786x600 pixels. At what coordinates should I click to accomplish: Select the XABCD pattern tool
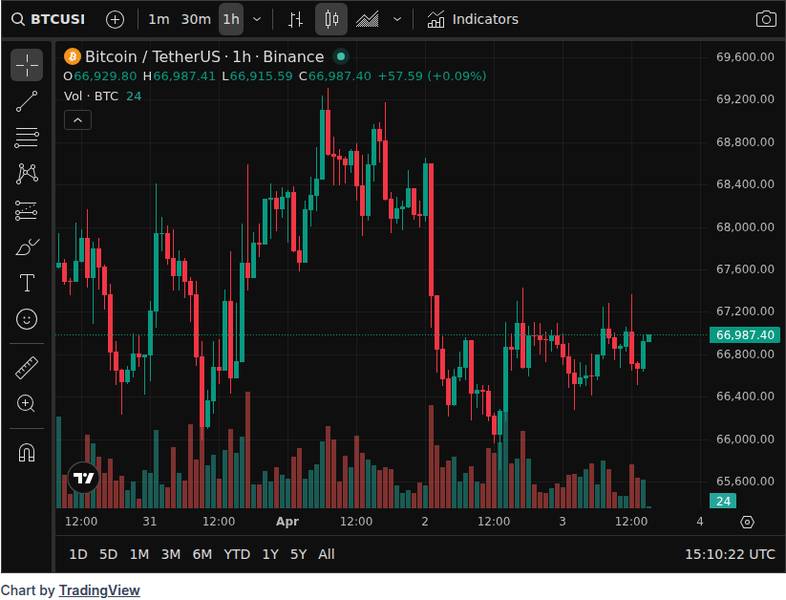[x=27, y=174]
